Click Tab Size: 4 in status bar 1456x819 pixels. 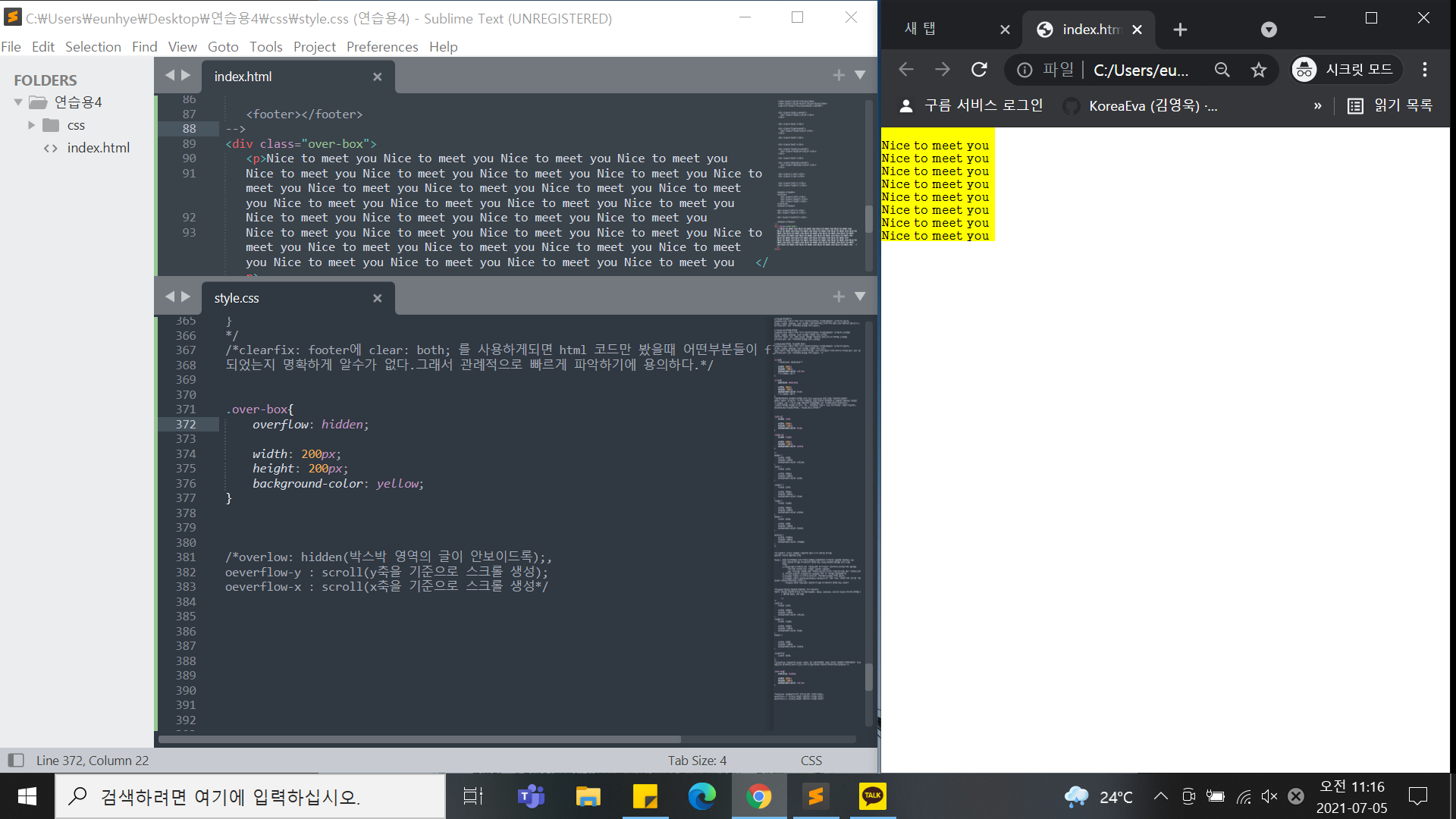[697, 760]
